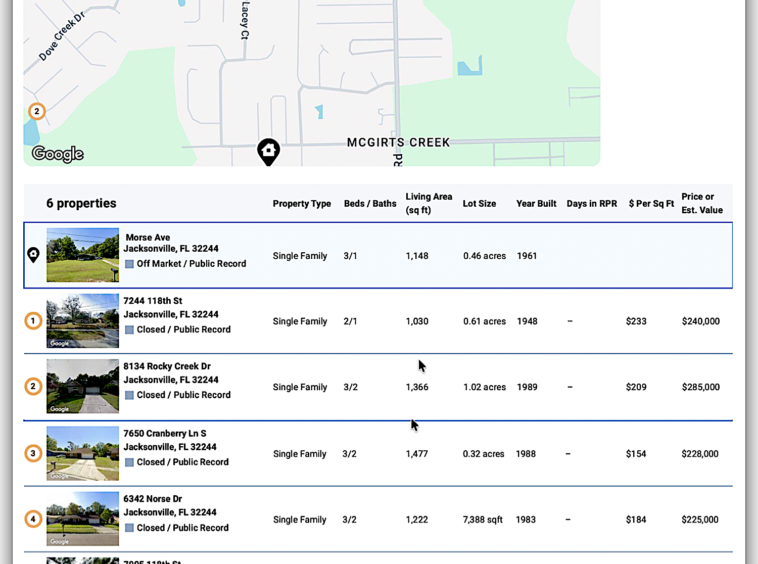Viewport: 758px width, 564px height.
Task: Sort by the Year Built column header
Action: coord(536,204)
